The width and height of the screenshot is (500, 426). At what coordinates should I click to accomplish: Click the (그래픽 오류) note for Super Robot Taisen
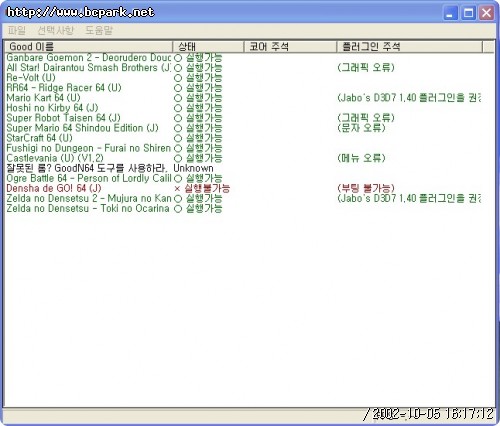[366, 118]
